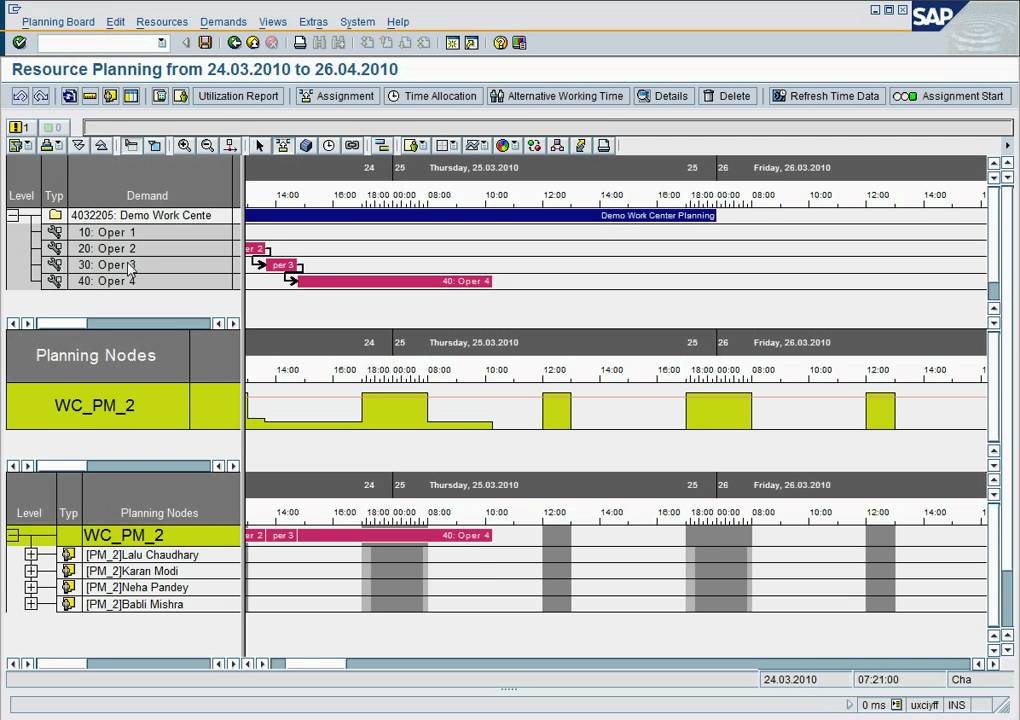Click the Generate Shortcut icon

[471, 43]
